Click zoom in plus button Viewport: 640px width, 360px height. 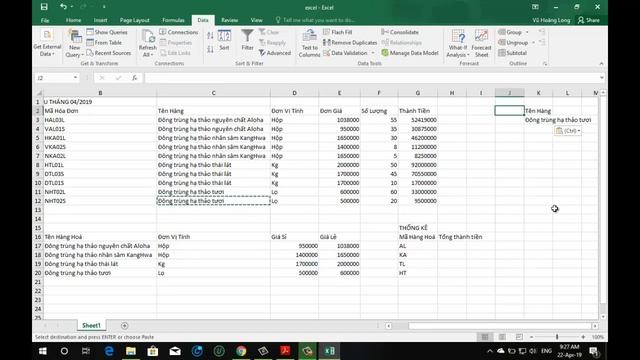click(x=583, y=337)
